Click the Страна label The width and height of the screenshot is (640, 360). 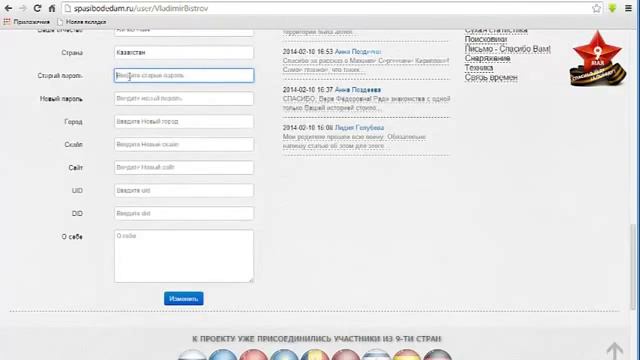(x=72, y=53)
